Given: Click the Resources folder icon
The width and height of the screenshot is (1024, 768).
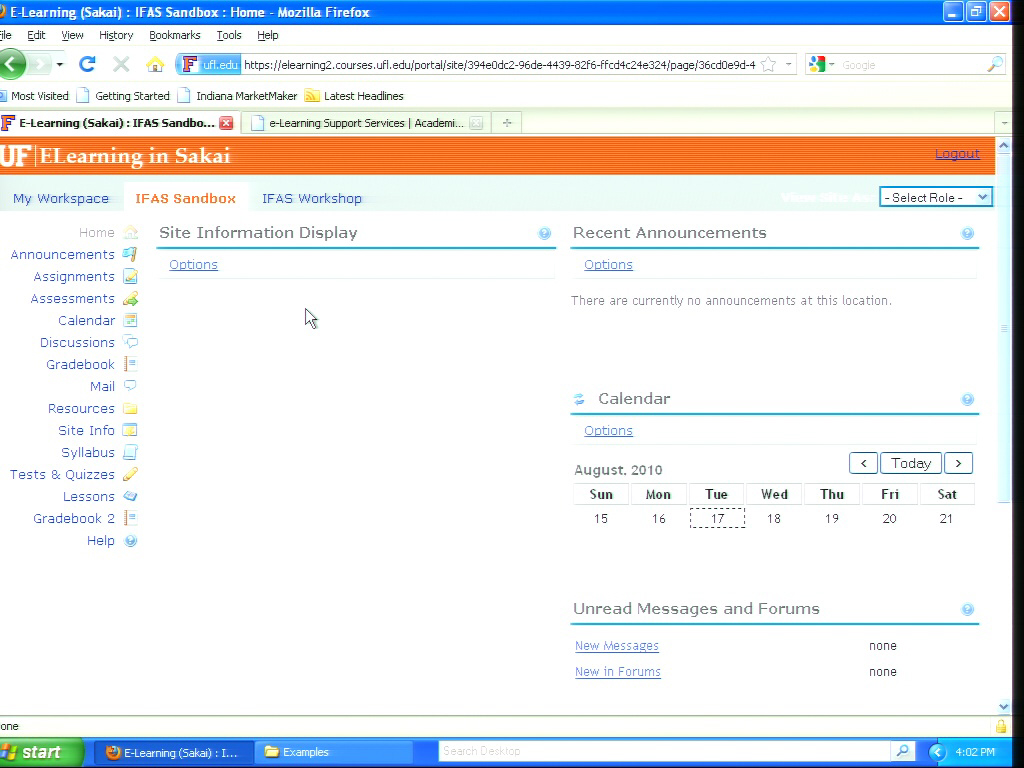Looking at the screenshot, I should (130, 408).
